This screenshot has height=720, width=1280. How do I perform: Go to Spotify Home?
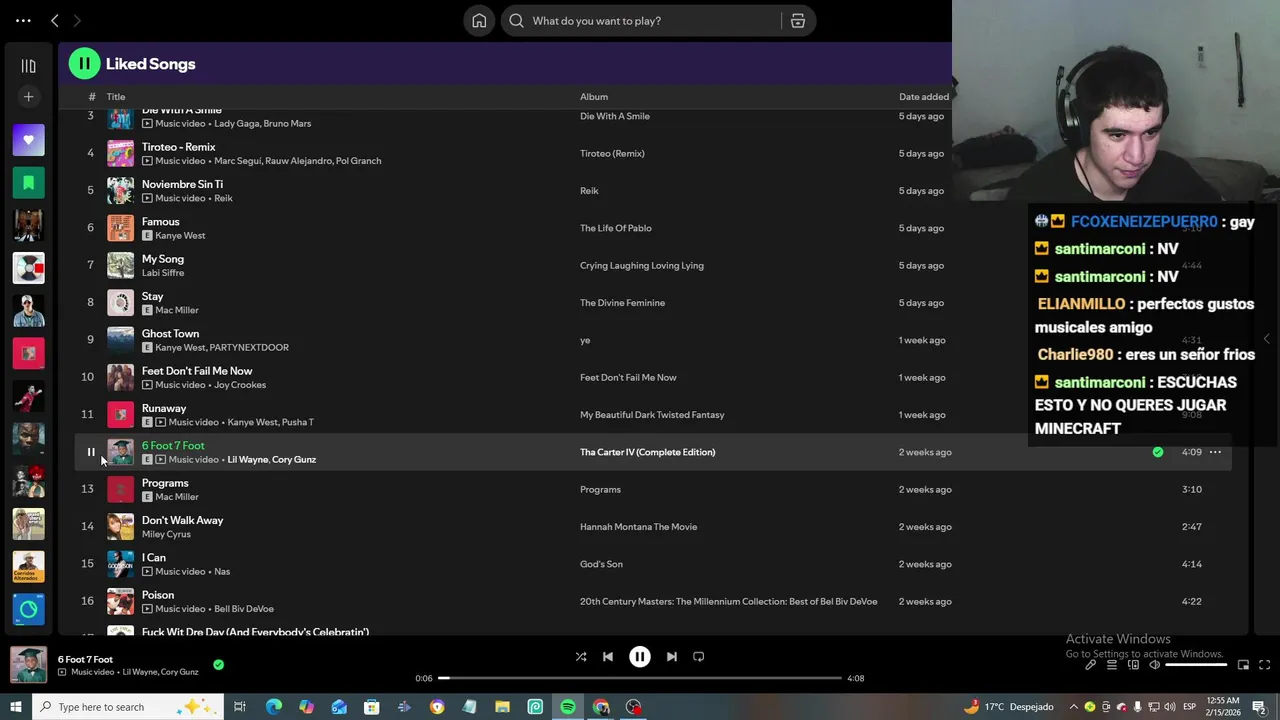tap(479, 21)
